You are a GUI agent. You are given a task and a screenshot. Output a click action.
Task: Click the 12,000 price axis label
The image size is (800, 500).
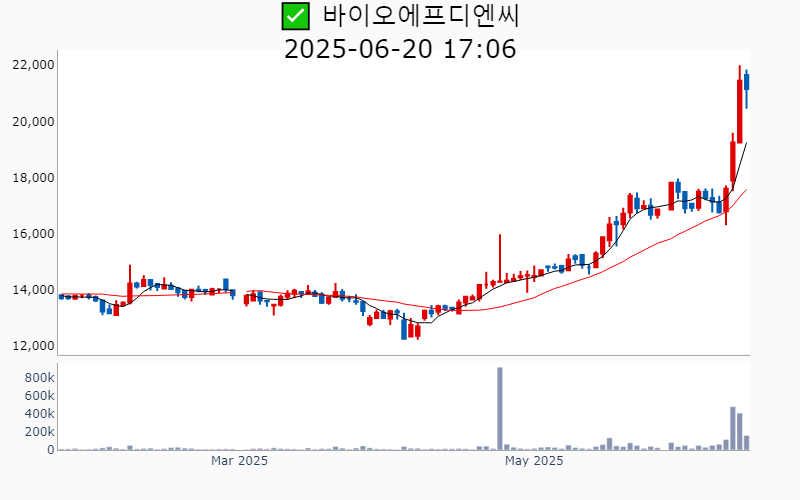34,346
